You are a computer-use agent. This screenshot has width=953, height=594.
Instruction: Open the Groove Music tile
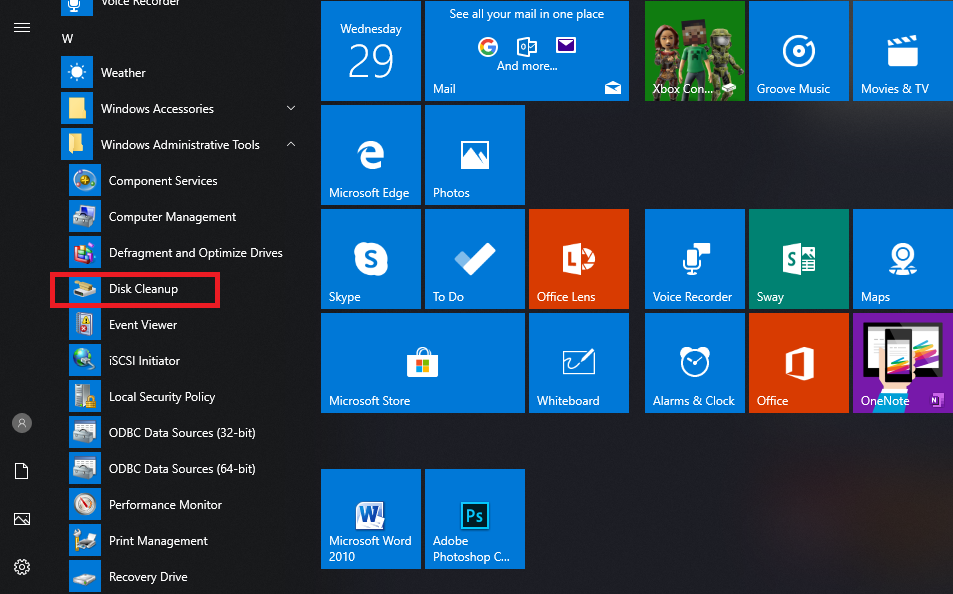click(798, 51)
